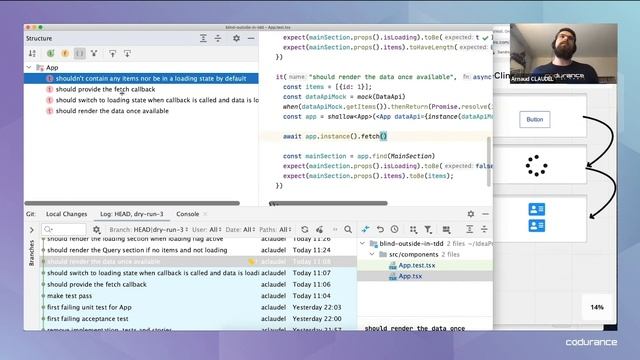The image size is (640, 360).
Task: Collapse the App node in Structure tree
Action: point(29,67)
